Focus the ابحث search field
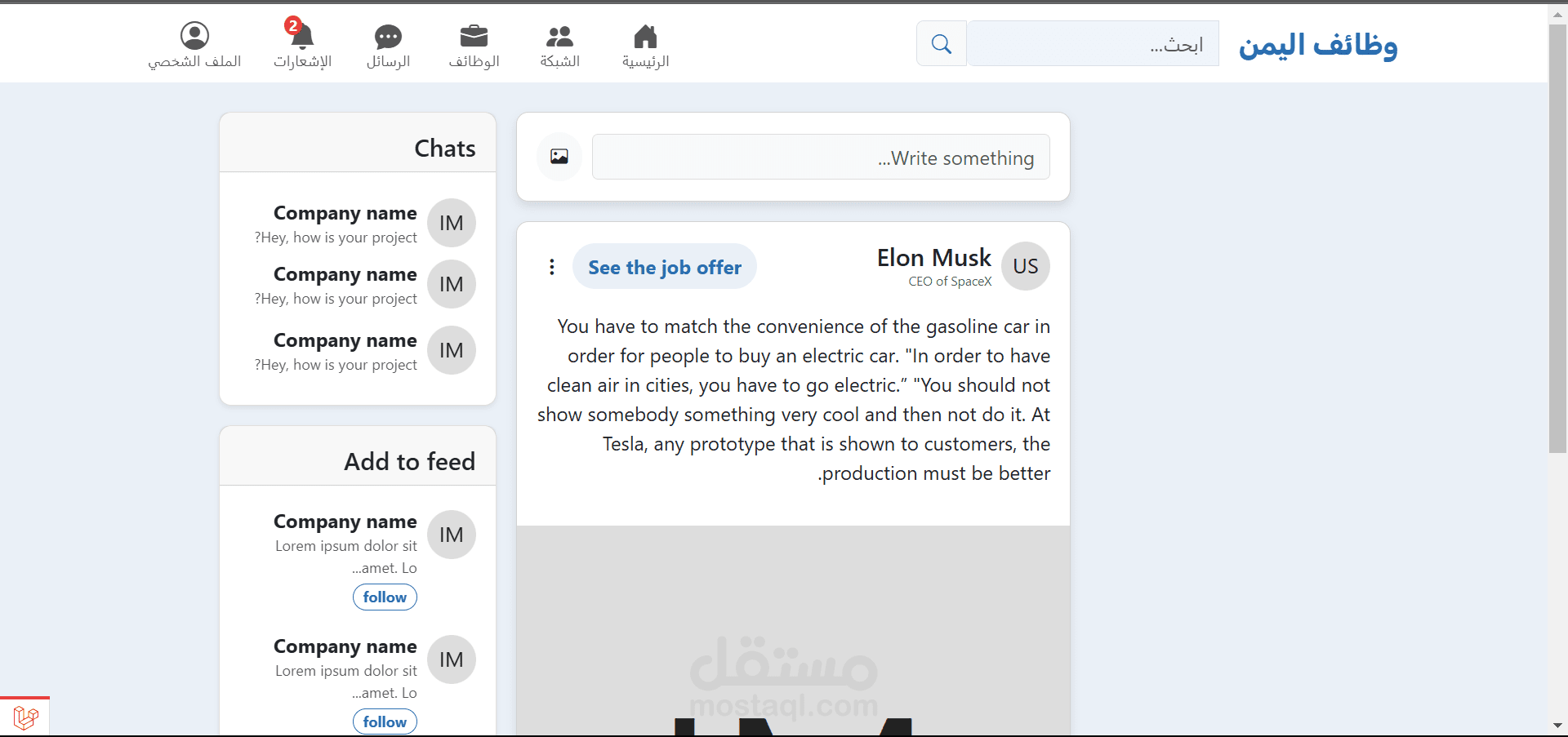Viewport: 1568px width, 737px height. (x=1094, y=43)
